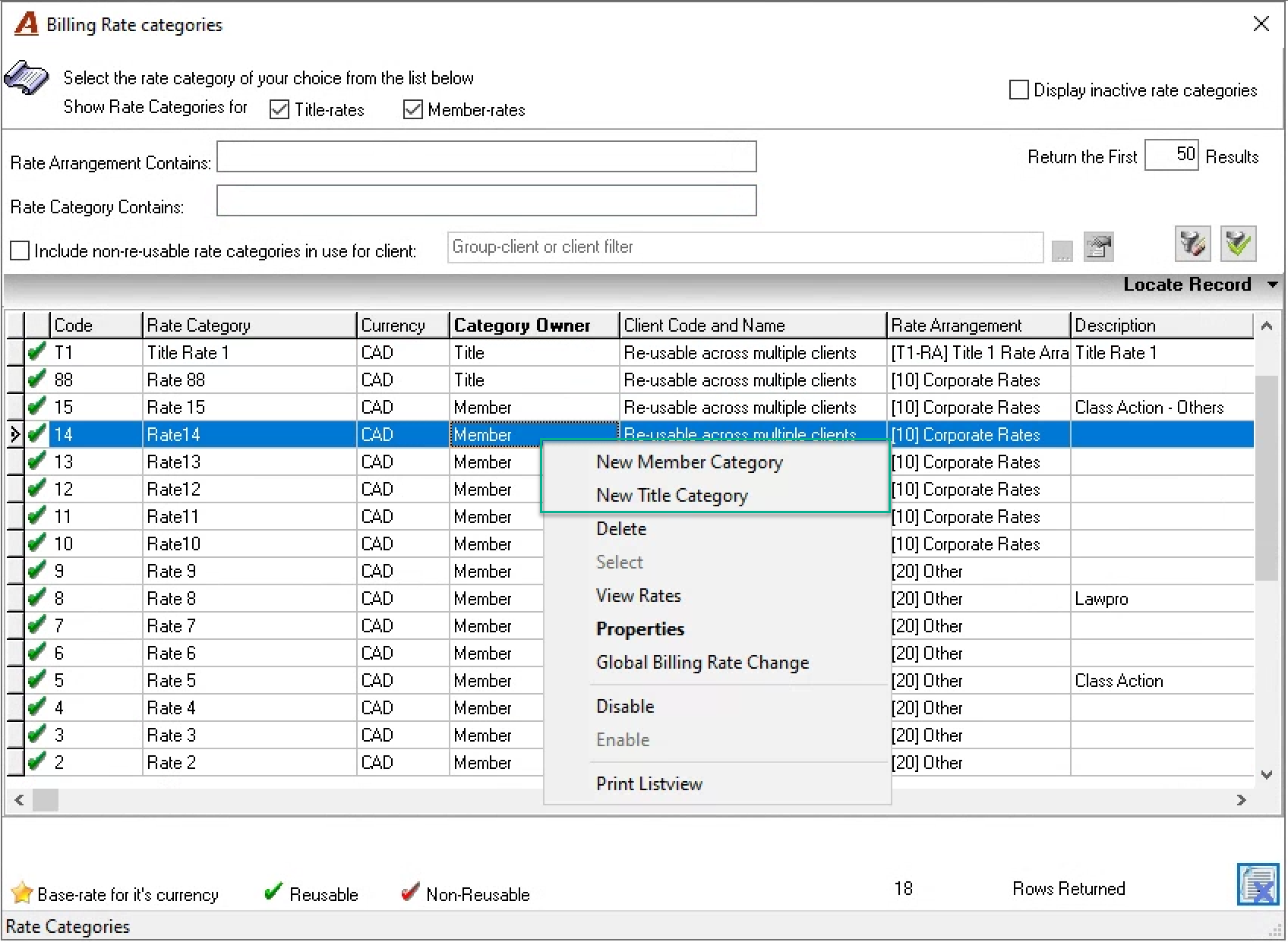Click the reusable checkmark on row T1
1288x942 pixels.
click(x=36, y=352)
